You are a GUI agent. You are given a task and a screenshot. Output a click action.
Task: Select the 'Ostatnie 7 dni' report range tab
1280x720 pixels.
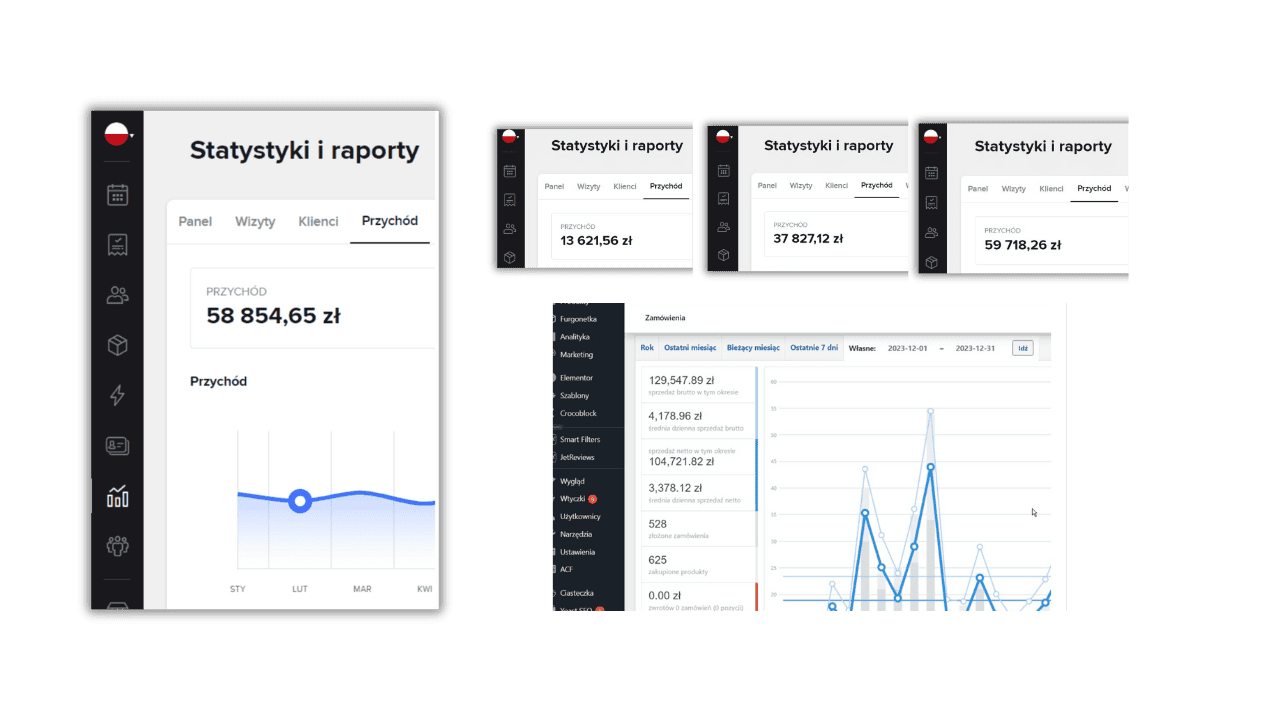point(814,348)
